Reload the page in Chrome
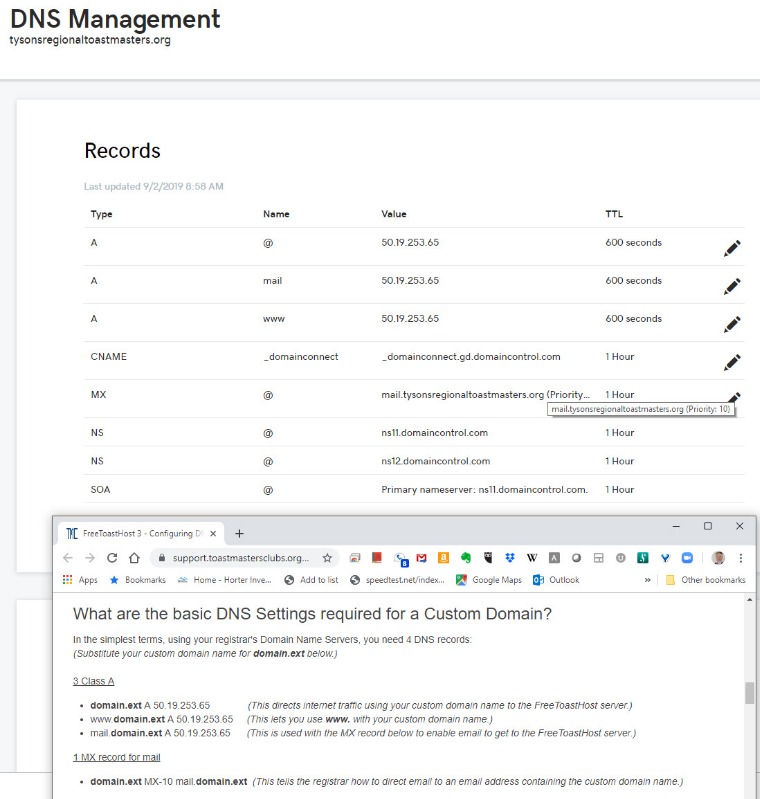Viewport: 760px width, 799px height. point(112,558)
